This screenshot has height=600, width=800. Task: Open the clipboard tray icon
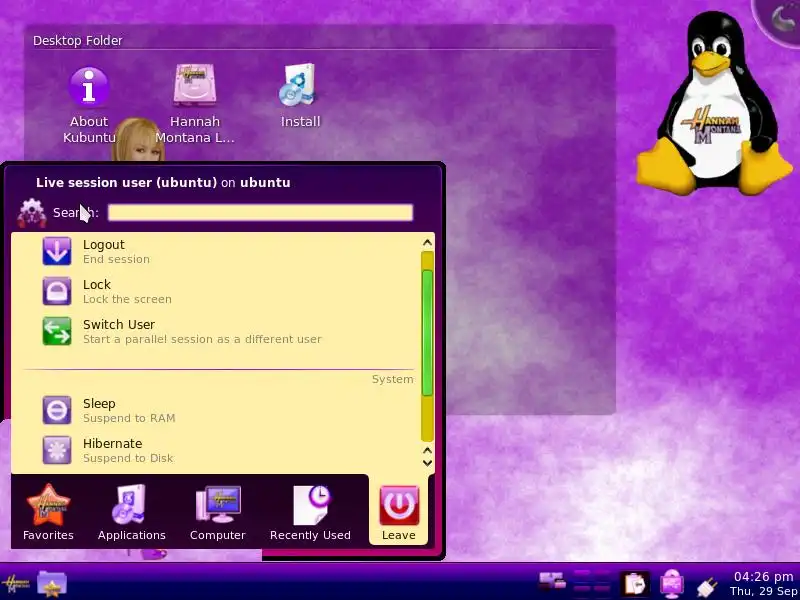coord(634,584)
